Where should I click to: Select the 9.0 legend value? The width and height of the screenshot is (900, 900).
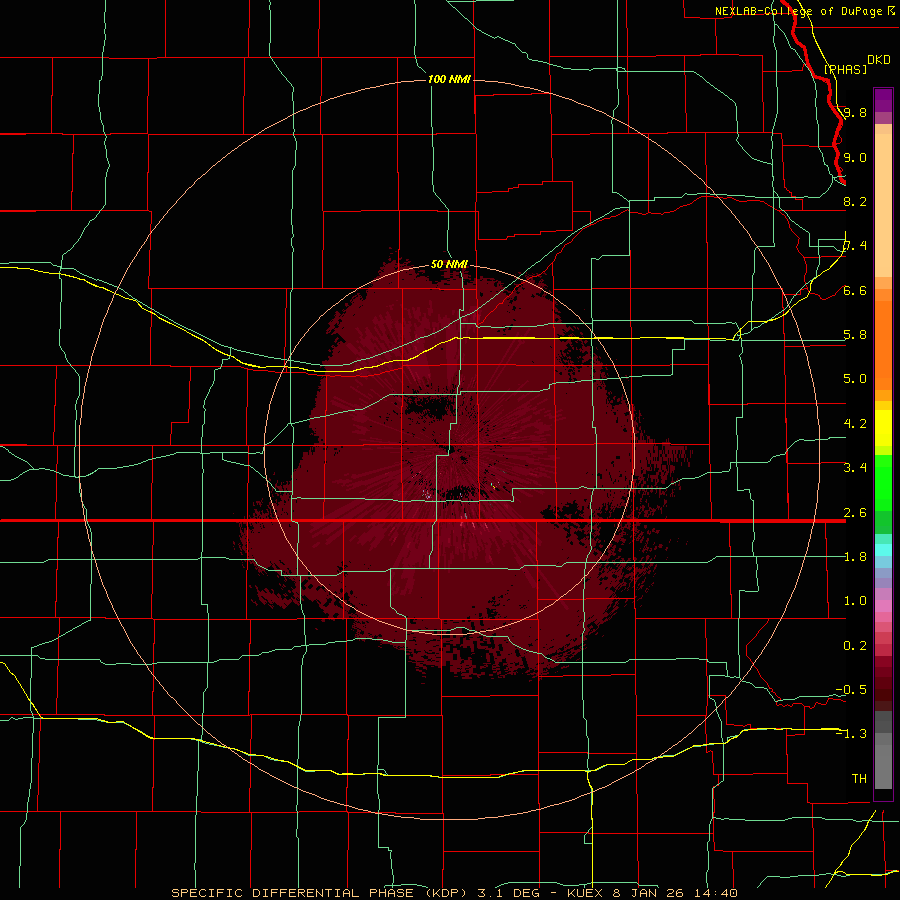pos(855,157)
